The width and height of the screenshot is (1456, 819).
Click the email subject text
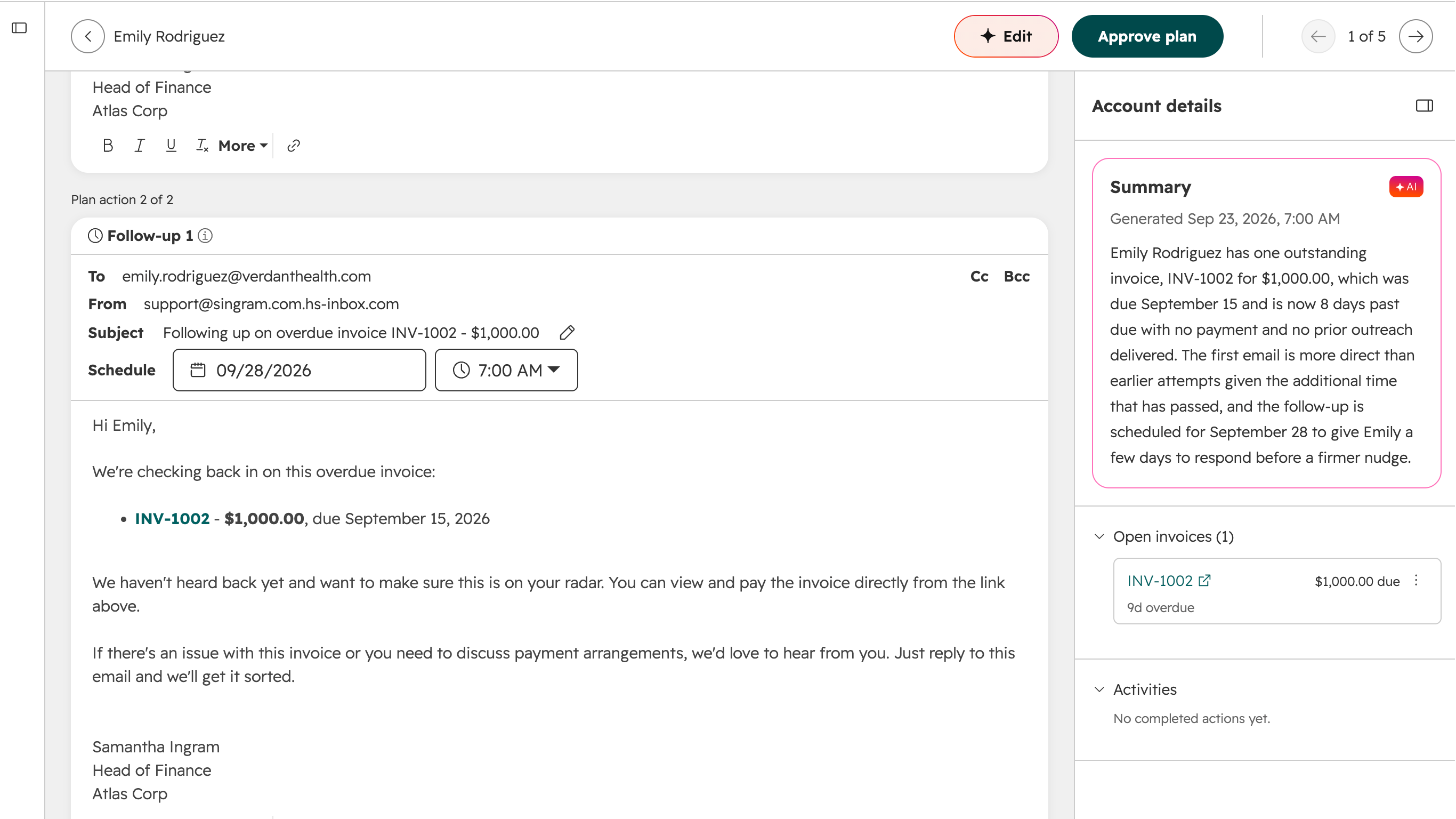click(351, 333)
